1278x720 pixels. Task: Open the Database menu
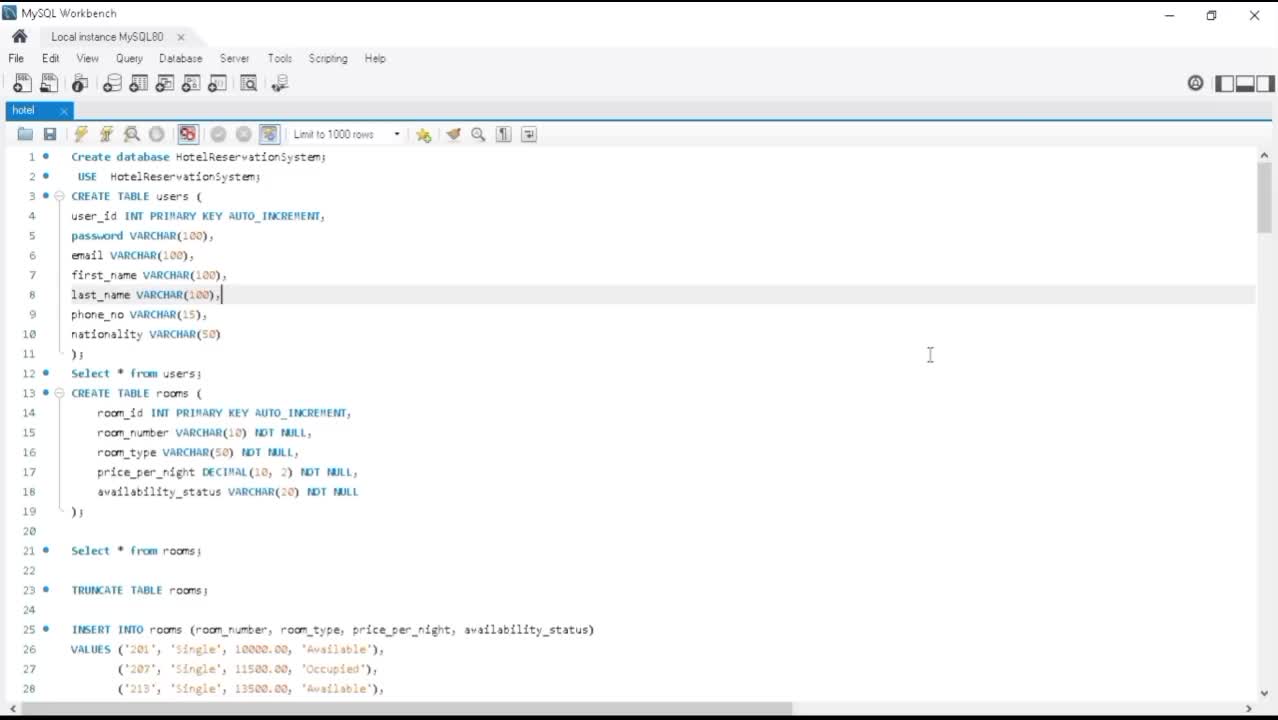[x=180, y=59]
